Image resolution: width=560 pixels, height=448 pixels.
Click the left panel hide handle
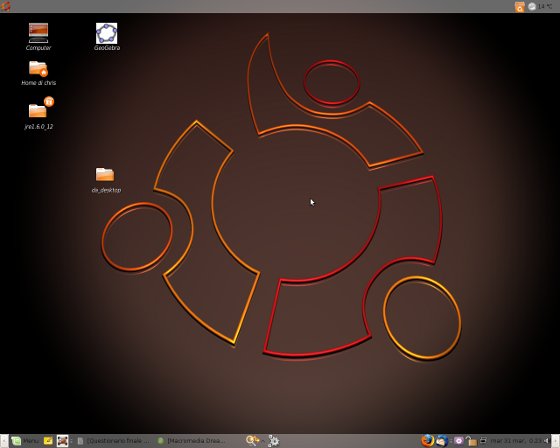pyautogui.click(x=4, y=441)
